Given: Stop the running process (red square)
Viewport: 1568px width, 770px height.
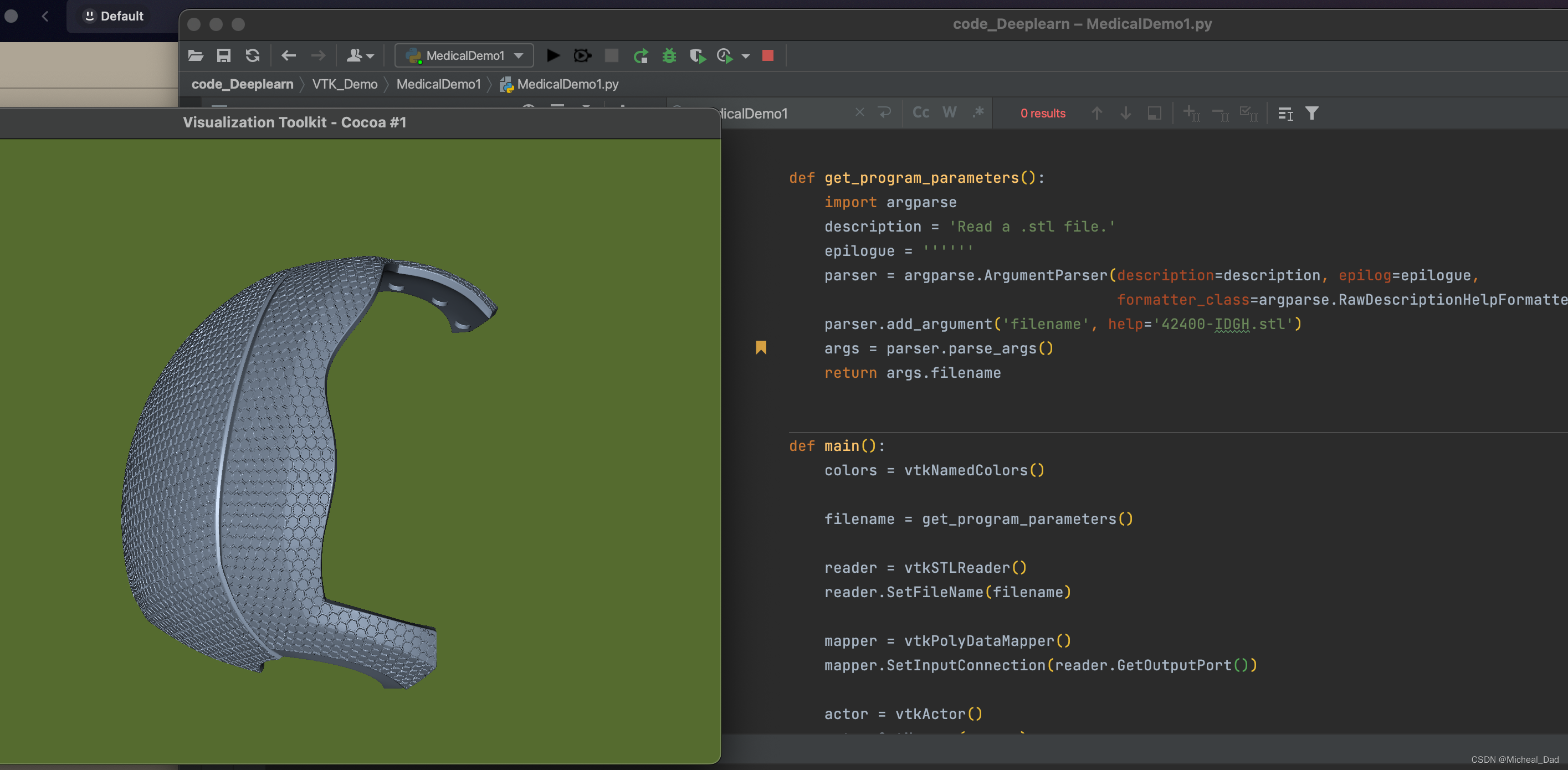Looking at the screenshot, I should point(767,56).
